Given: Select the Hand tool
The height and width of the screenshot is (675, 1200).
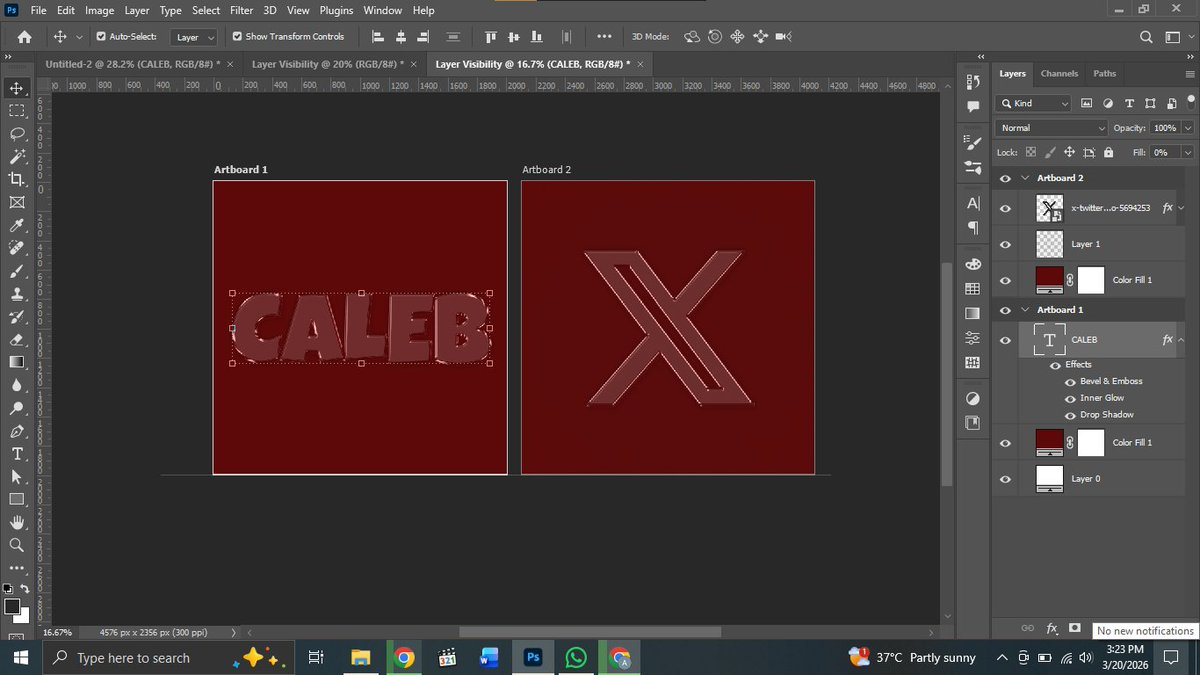Looking at the screenshot, I should click(x=17, y=522).
